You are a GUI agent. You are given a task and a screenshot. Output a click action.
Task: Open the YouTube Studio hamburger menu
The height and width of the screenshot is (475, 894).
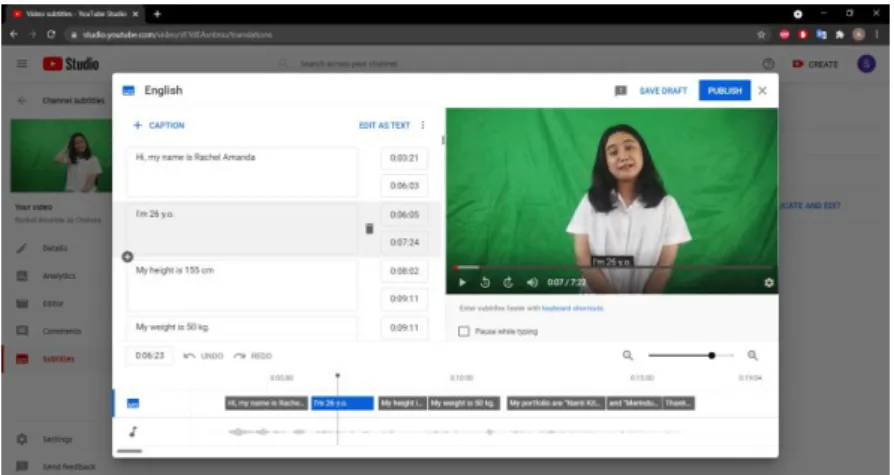pyautogui.click(x=22, y=64)
